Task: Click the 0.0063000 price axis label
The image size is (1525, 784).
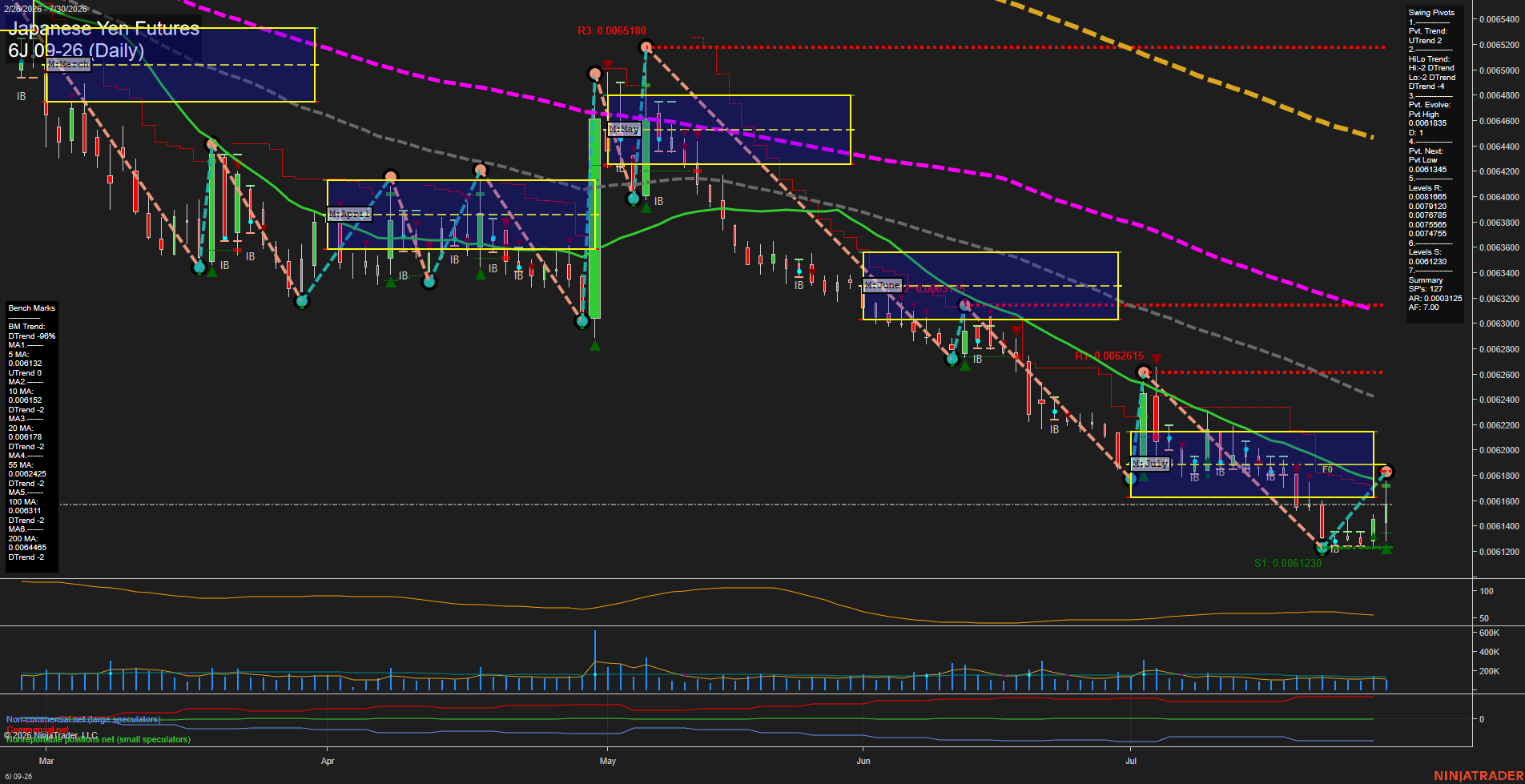Action: click(x=1499, y=324)
